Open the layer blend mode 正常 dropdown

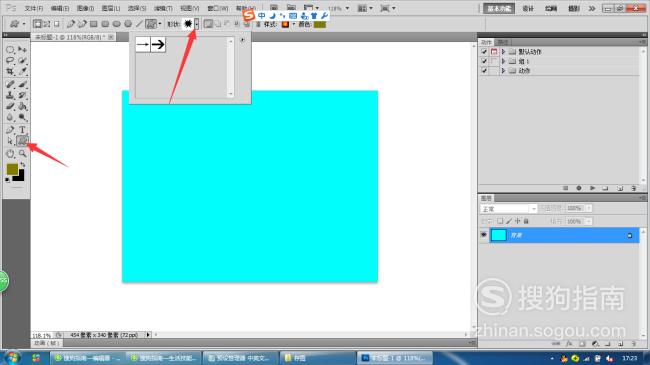tap(509, 209)
